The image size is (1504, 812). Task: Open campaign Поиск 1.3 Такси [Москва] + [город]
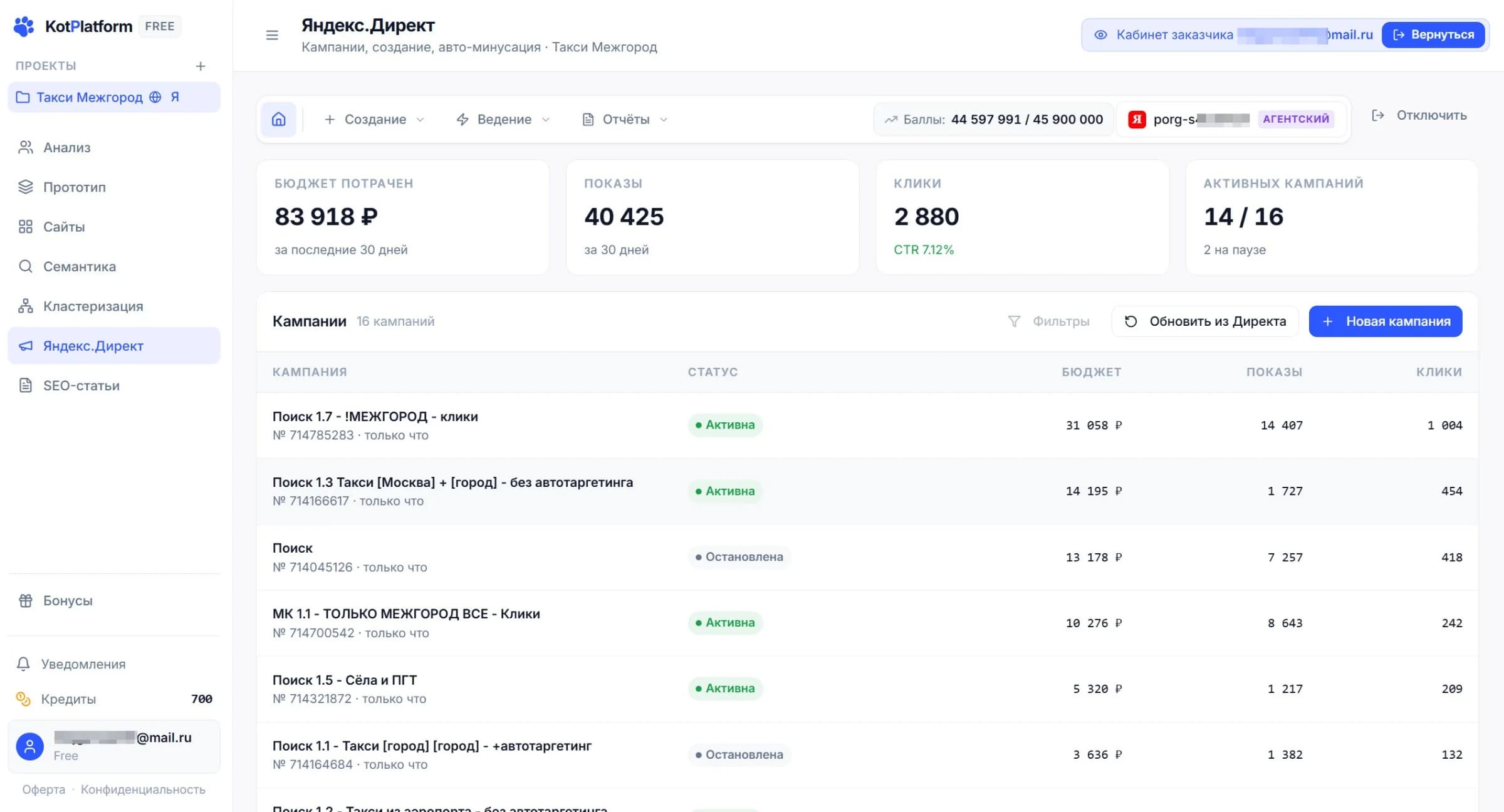point(452,482)
